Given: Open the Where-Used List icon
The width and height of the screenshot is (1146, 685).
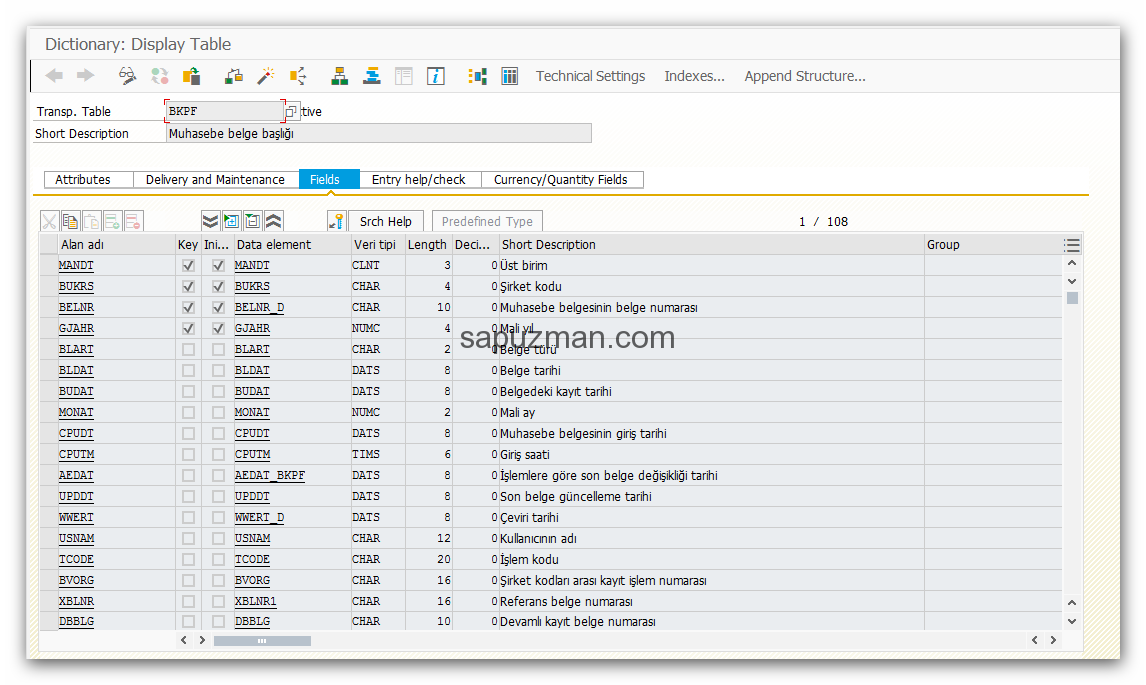Looking at the screenshot, I should point(297,76).
